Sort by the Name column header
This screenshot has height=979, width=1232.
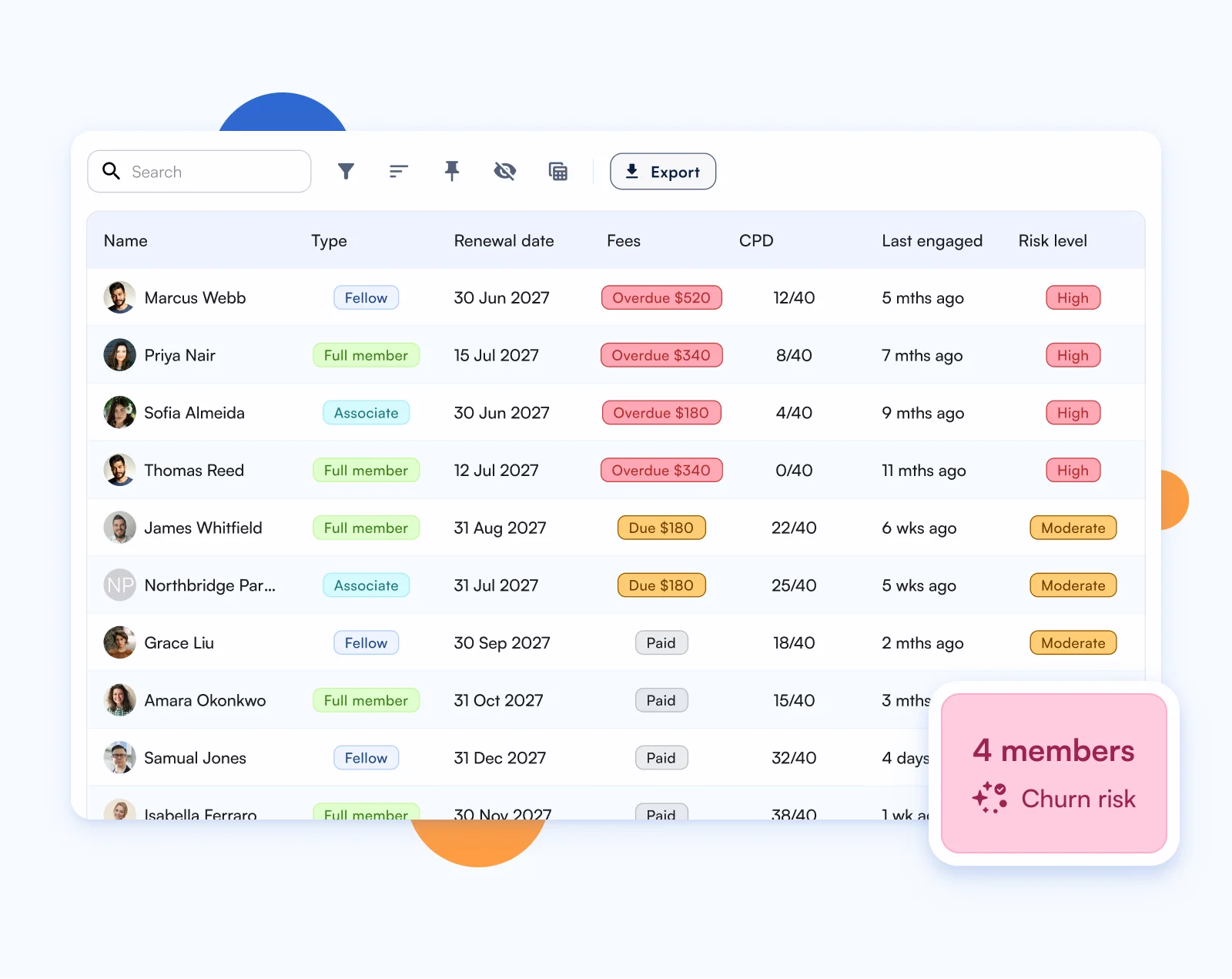pyautogui.click(x=126, y=240)
